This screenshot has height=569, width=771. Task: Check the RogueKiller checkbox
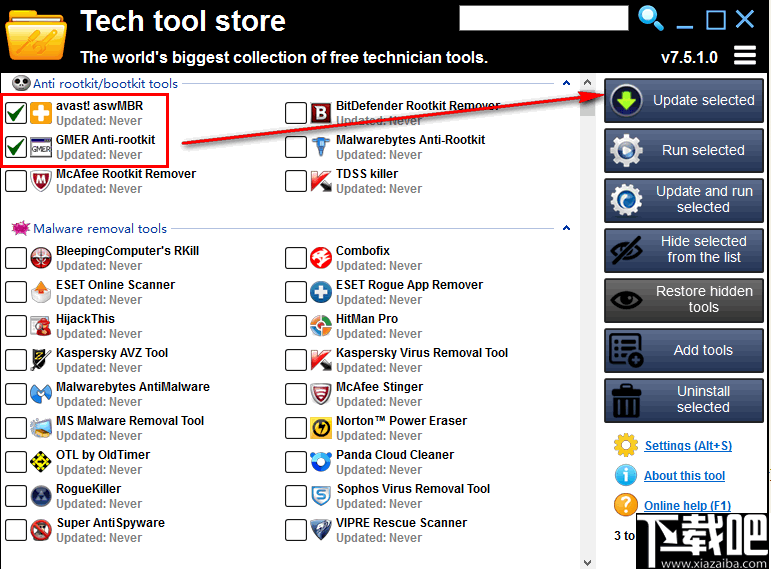coord(16,496)
